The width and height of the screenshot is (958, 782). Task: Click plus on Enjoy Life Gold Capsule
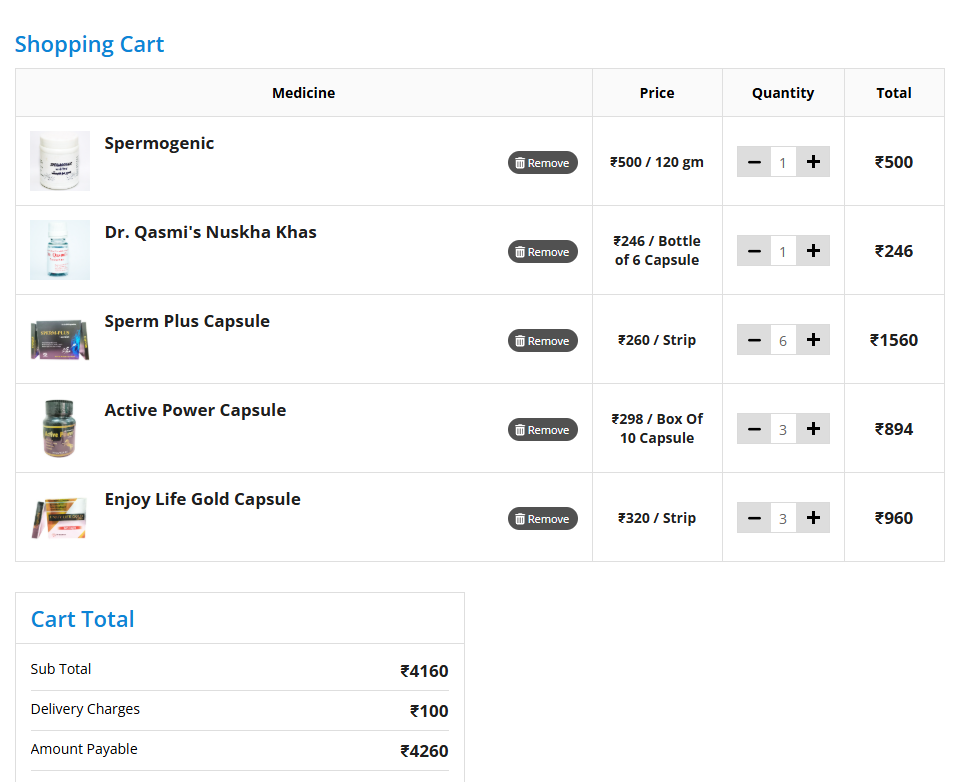[x=813, y=518]
